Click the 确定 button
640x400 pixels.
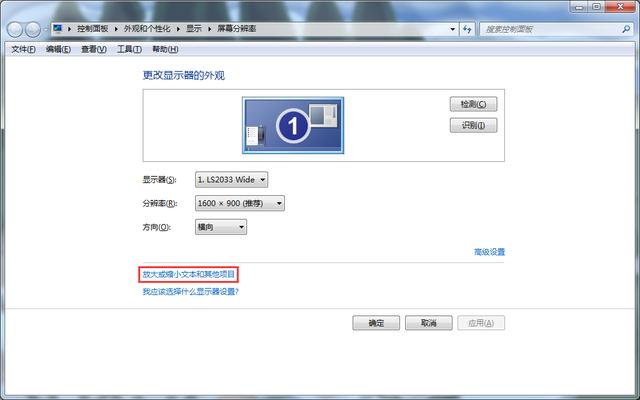tap(376, 323)
